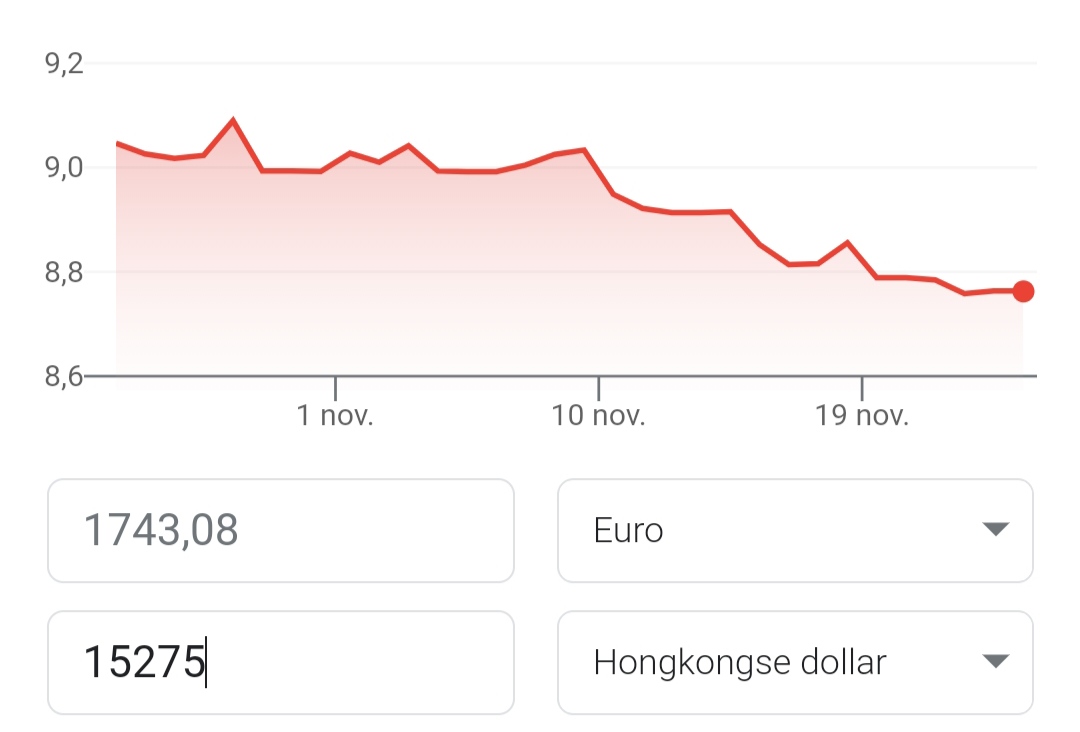Open the Hongkongse dollar currency dropdown
Image resolution: width=1080 pixels, height=732 pixels.
point(794,662)
